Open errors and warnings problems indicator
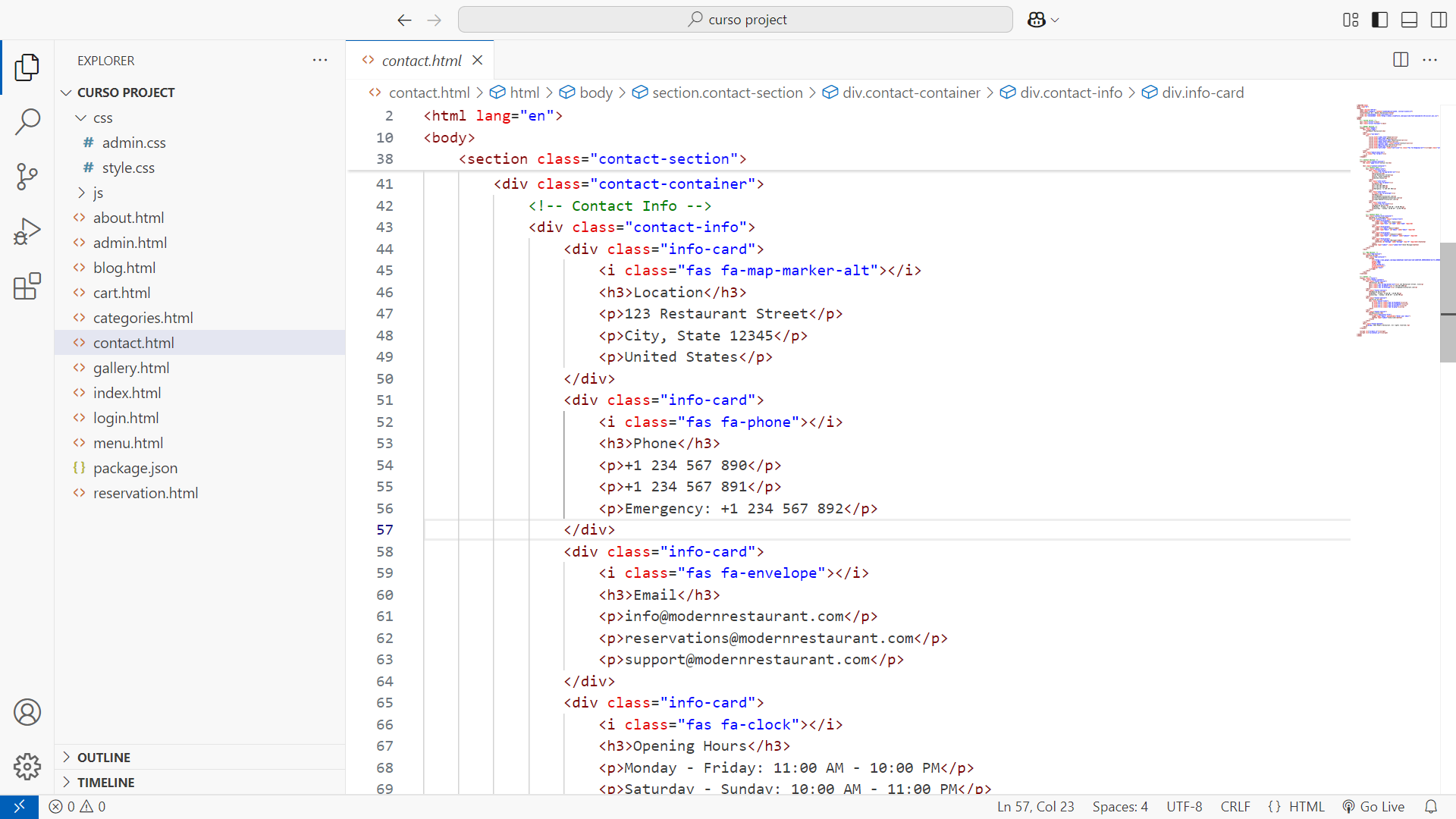 click(x=77, y=807)
